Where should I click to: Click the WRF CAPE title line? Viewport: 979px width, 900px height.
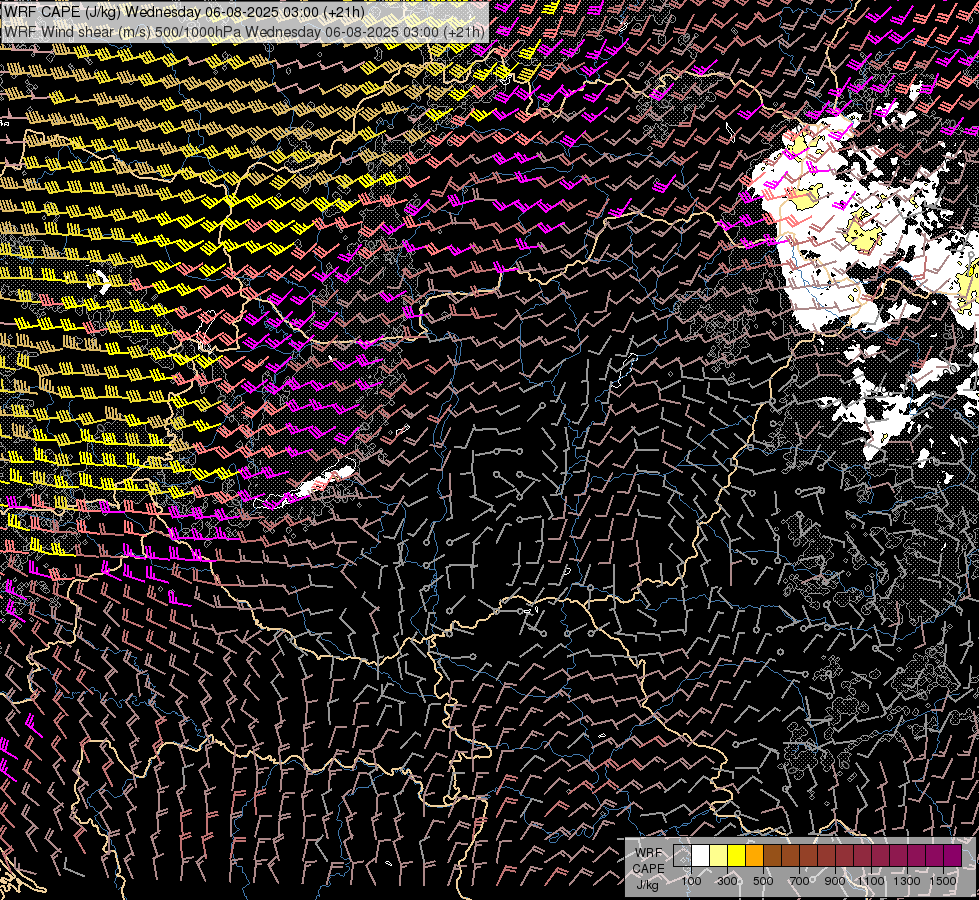[x=184, y=11]
